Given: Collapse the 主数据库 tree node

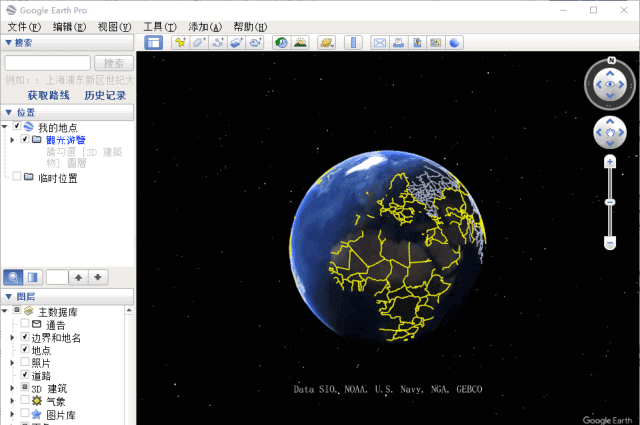Looking at the screenshot, I should pyautogui.click(x=4, y=311).
